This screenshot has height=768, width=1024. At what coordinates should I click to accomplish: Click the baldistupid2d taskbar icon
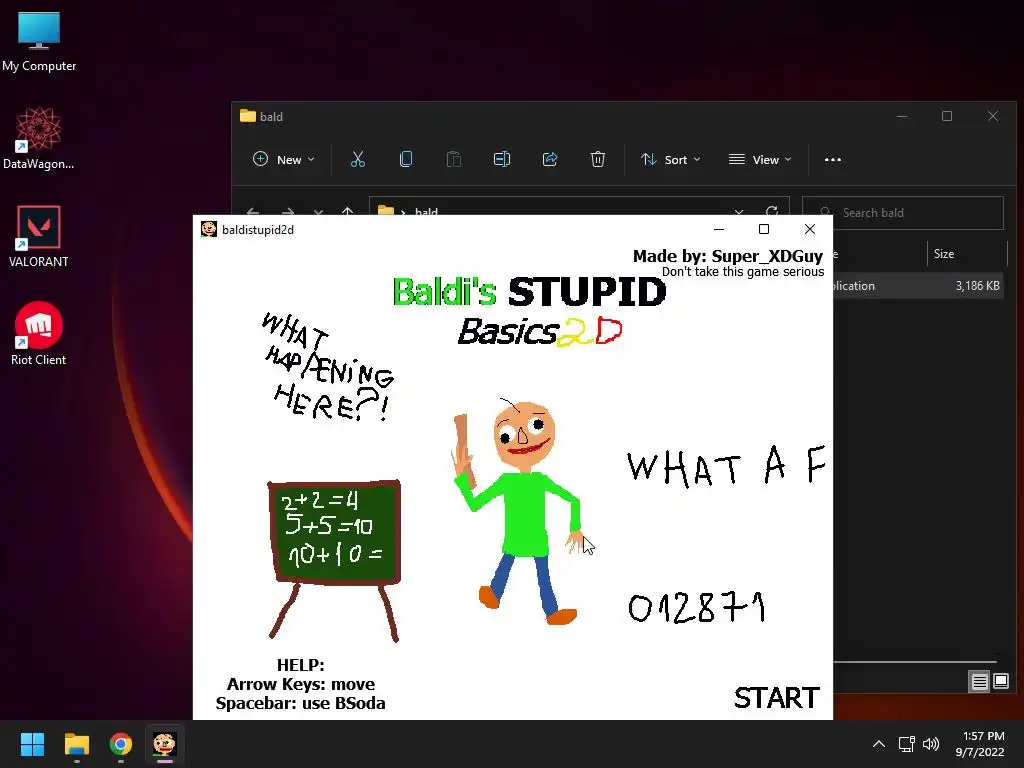pos(165,744)
